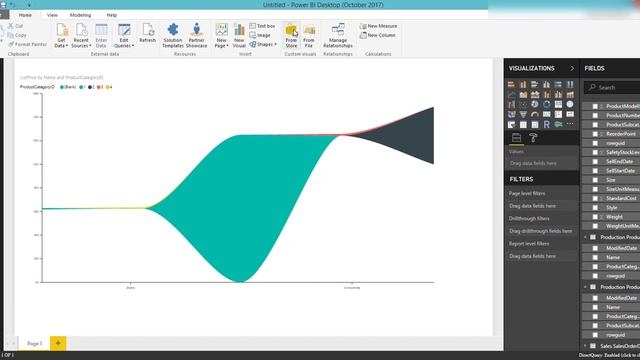This screenshot has width=640, height=360.
Task: Open Solution Templates
Action: 173,36
